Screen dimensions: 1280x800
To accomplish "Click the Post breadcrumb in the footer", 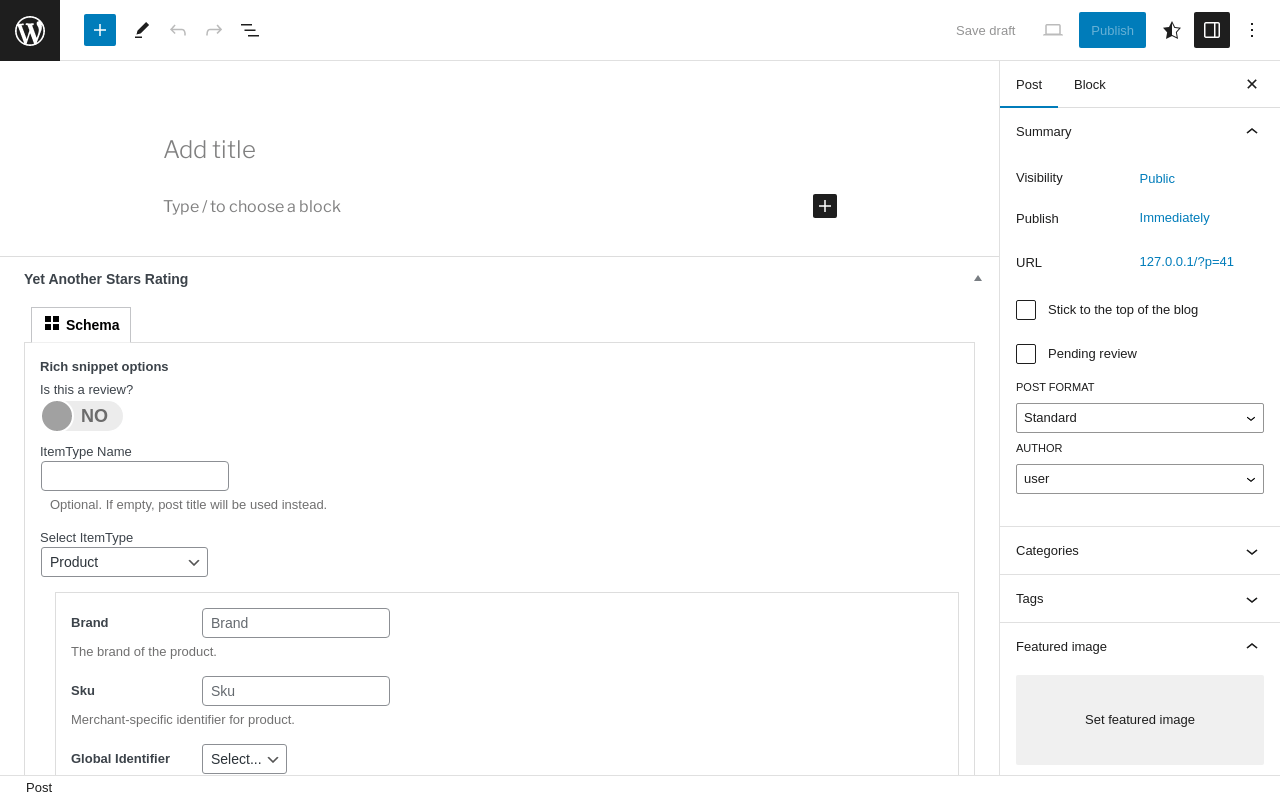I will 39,788.
